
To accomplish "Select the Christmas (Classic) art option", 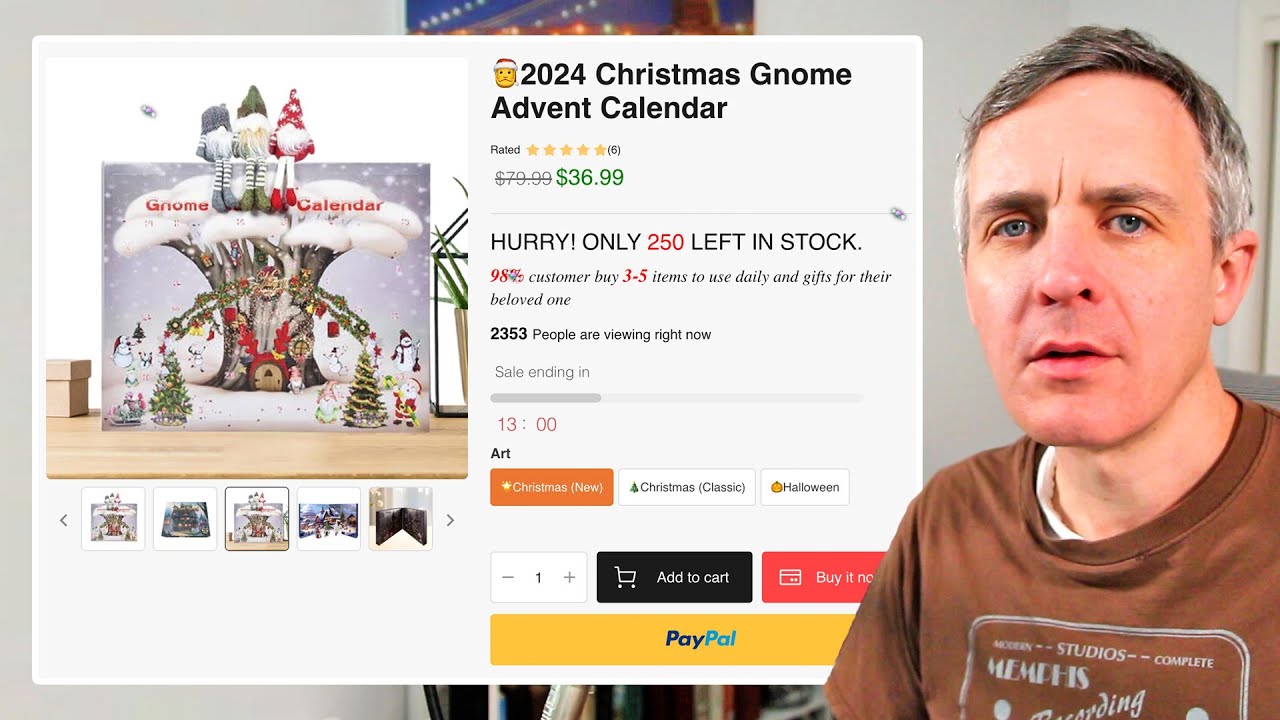I will tap(687, 487).
